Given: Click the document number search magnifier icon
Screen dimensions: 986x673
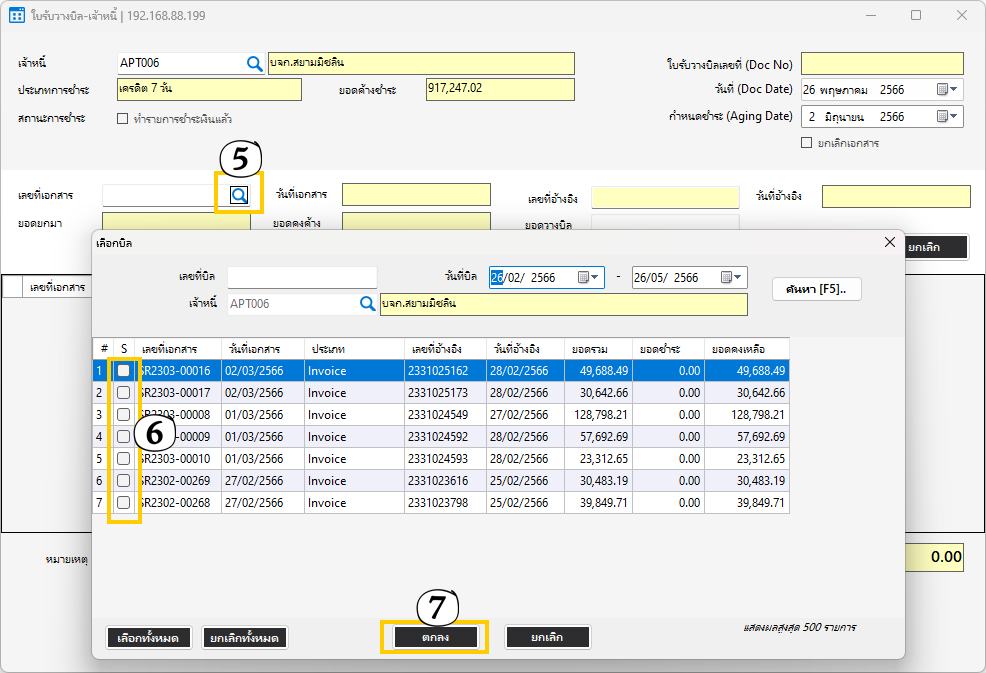Looking at the screenshot, I should click(239, 196).
